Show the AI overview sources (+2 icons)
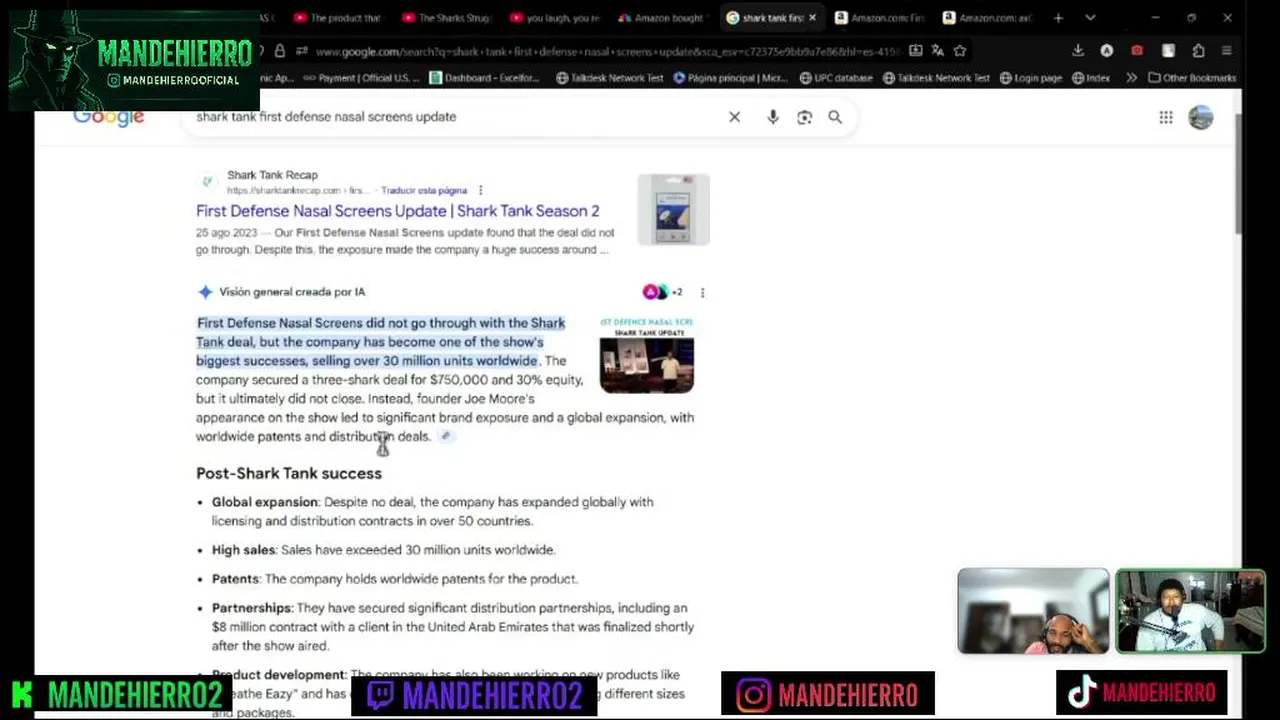 tap(662, 292)
